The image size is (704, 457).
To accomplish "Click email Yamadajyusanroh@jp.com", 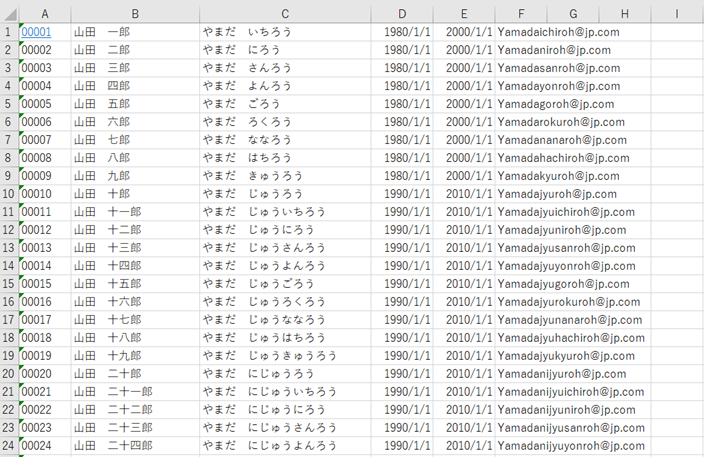I will (x=566, y=248).
